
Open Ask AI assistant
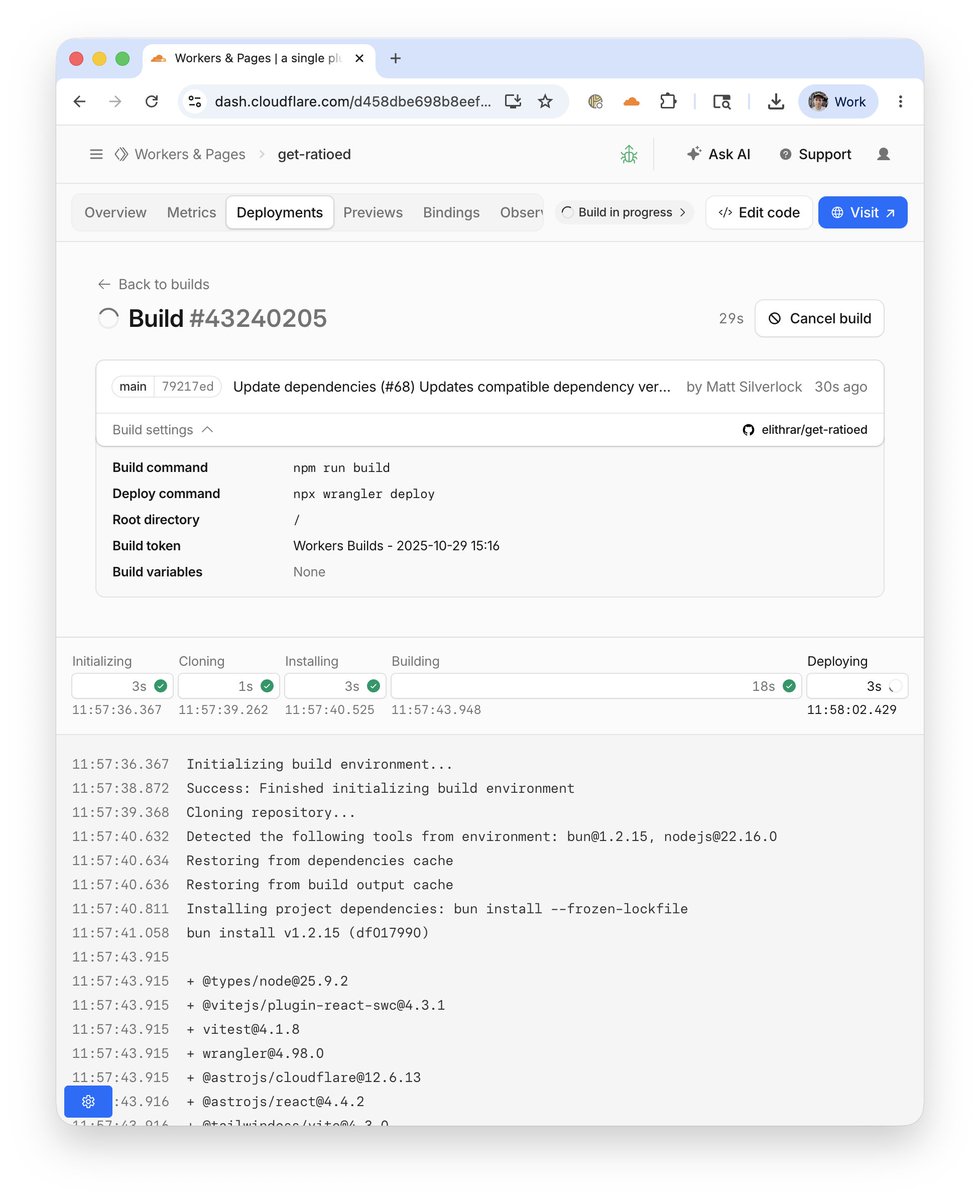pos(718,154)
